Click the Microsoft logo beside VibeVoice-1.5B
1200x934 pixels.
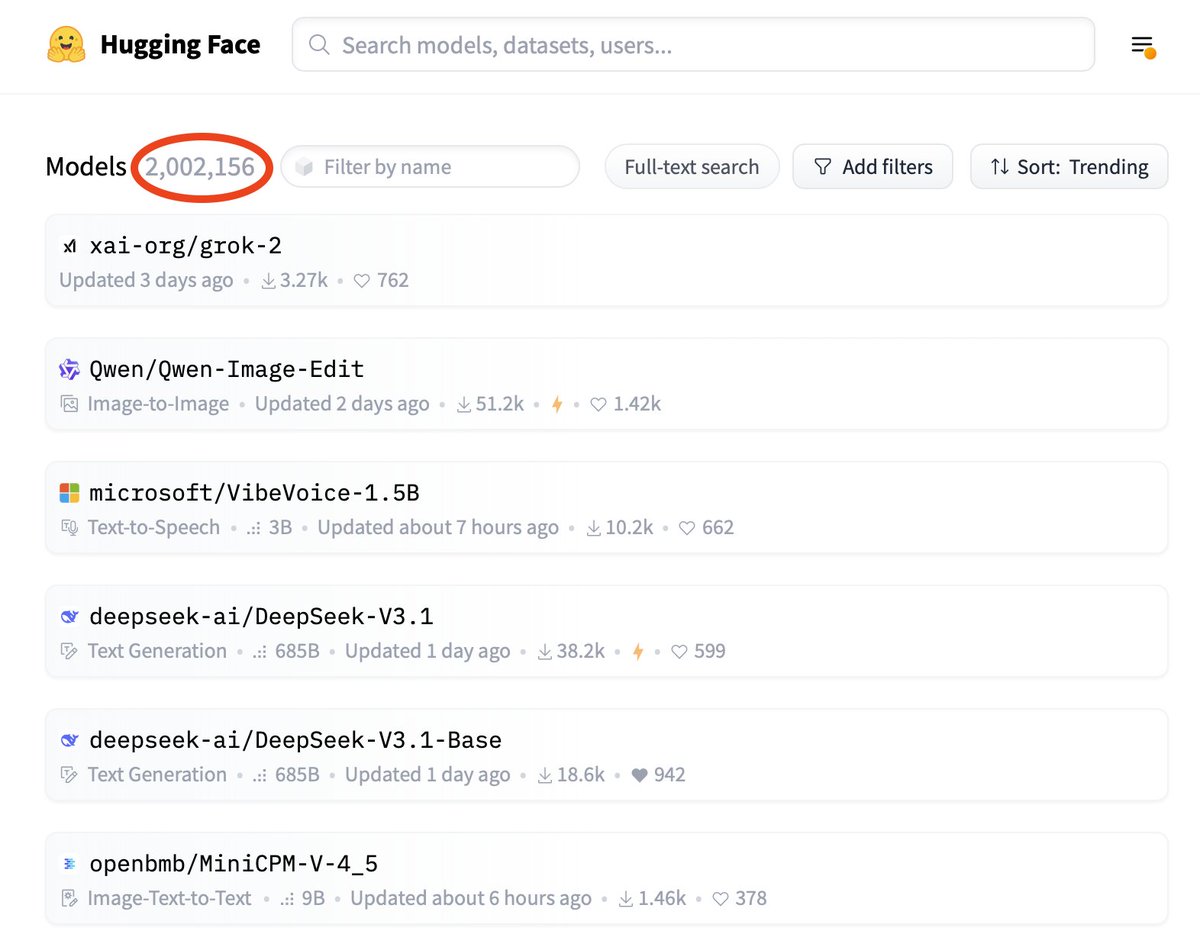(69, 493)
